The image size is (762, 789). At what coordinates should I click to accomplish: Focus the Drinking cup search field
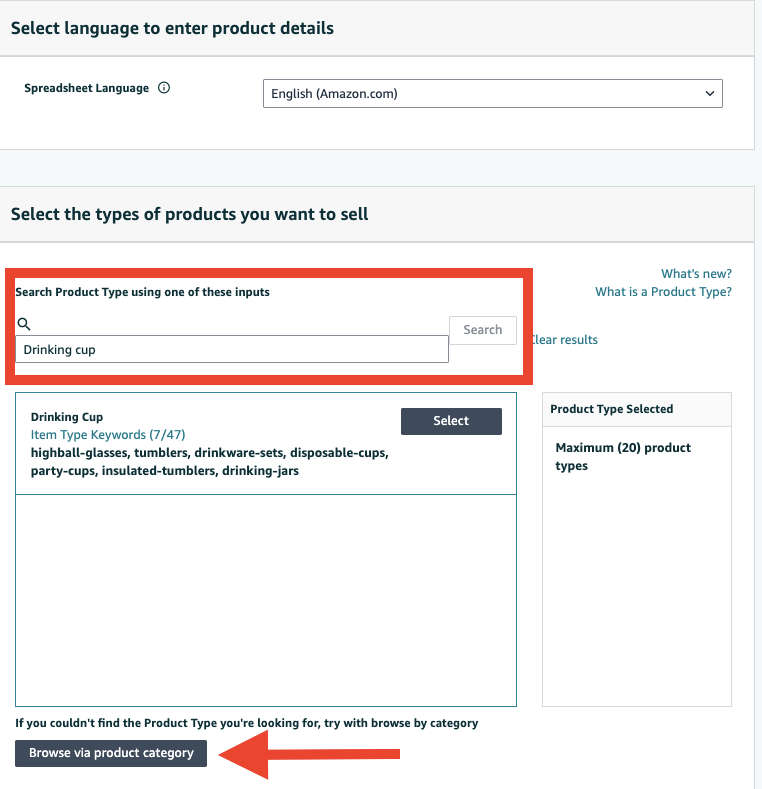(x=232, y=350)
